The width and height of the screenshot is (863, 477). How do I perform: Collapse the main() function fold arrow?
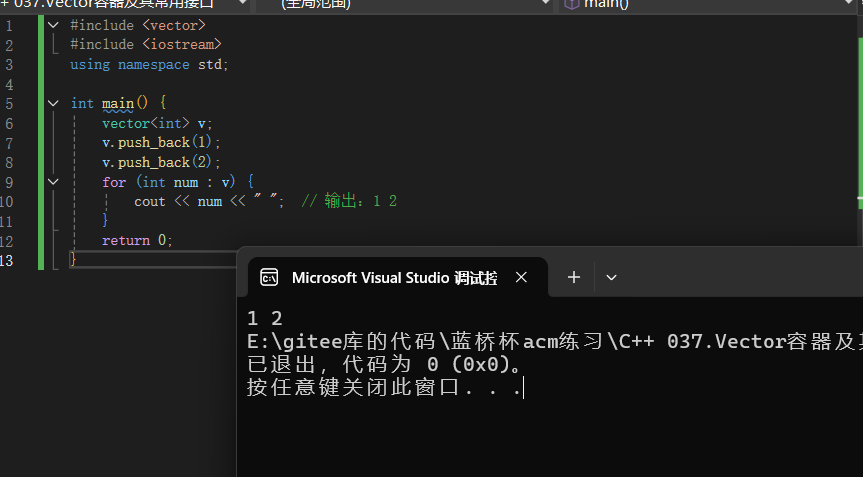(53, 103)
